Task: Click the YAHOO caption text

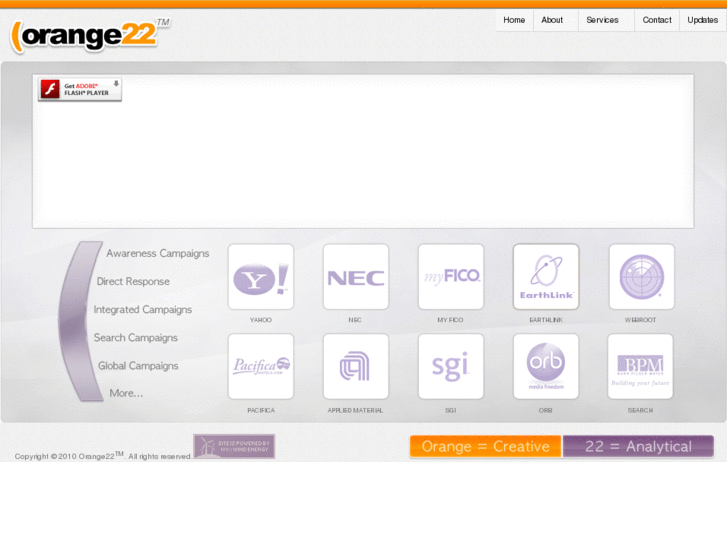Action: [x=261, y=320]
